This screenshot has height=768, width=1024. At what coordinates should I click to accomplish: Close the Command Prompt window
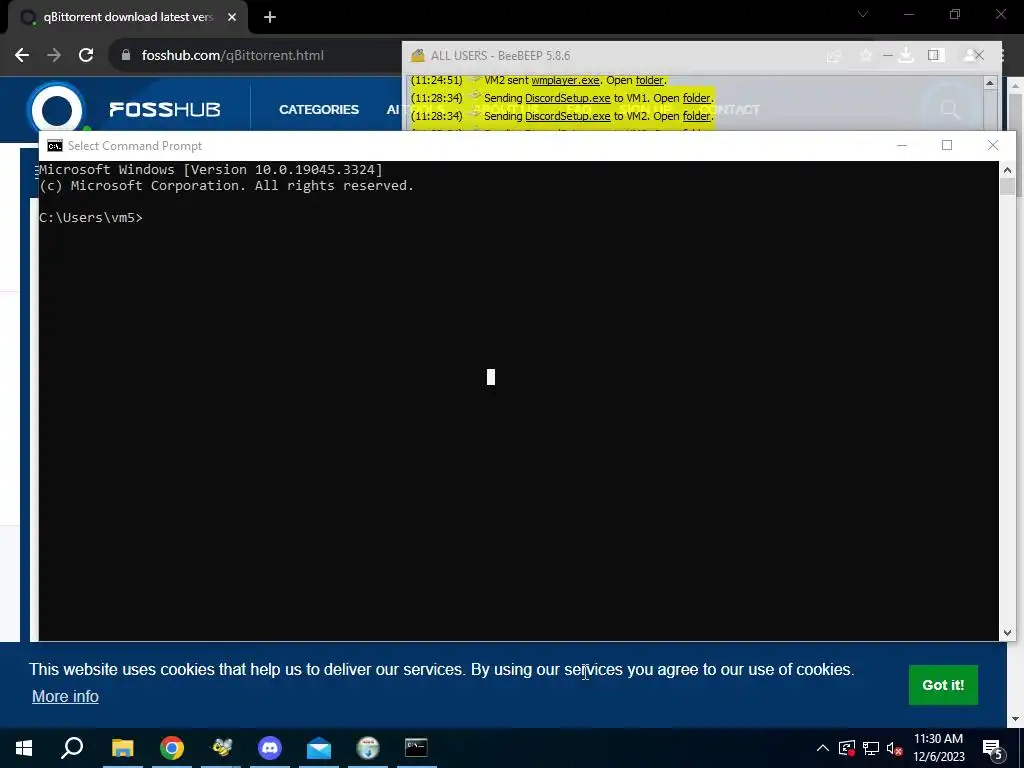(x=993, y=145)
